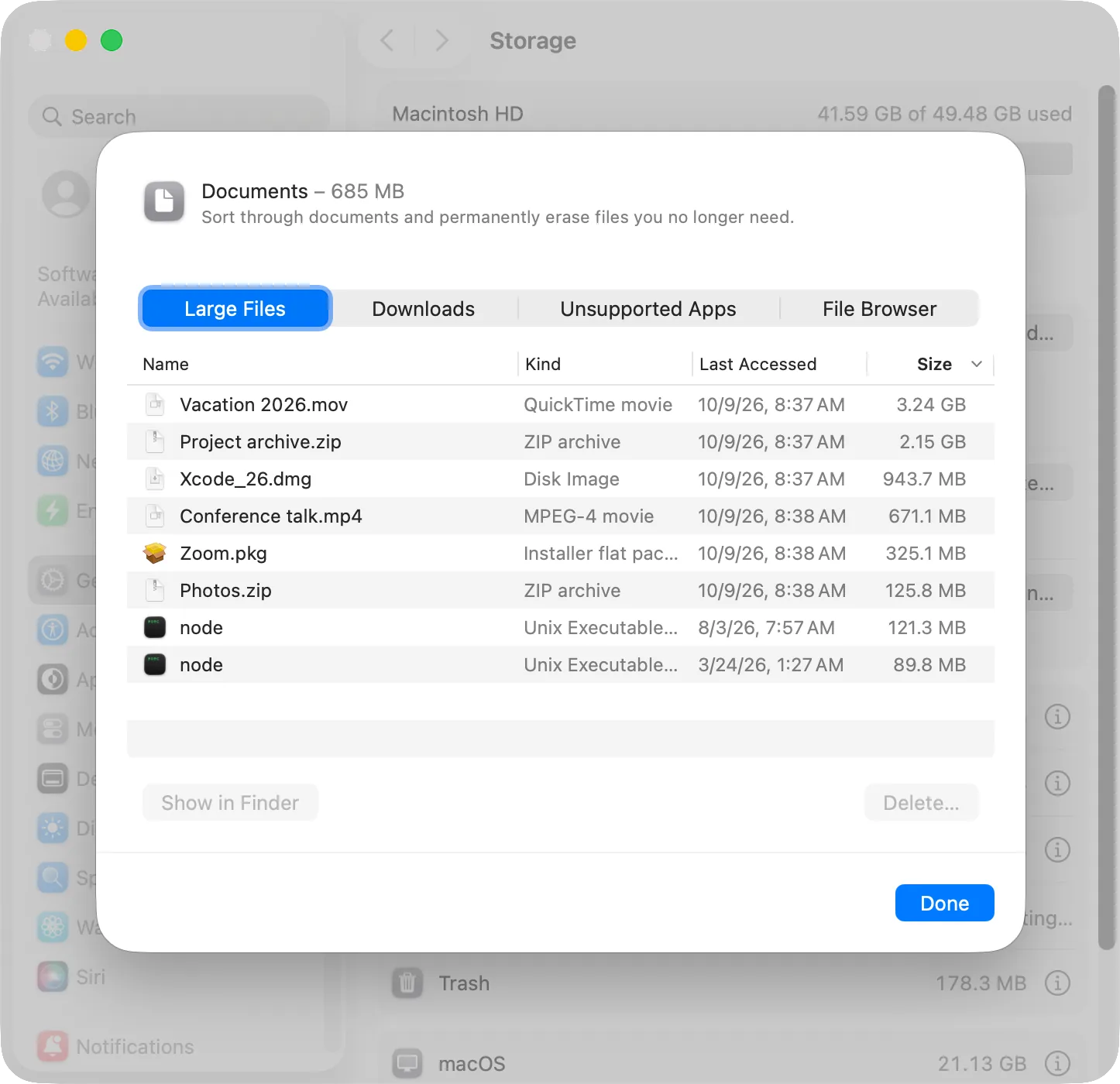Open Accessibility icon in Settings sidebar
The image size is (1120, 1084).
coord(53,629)
